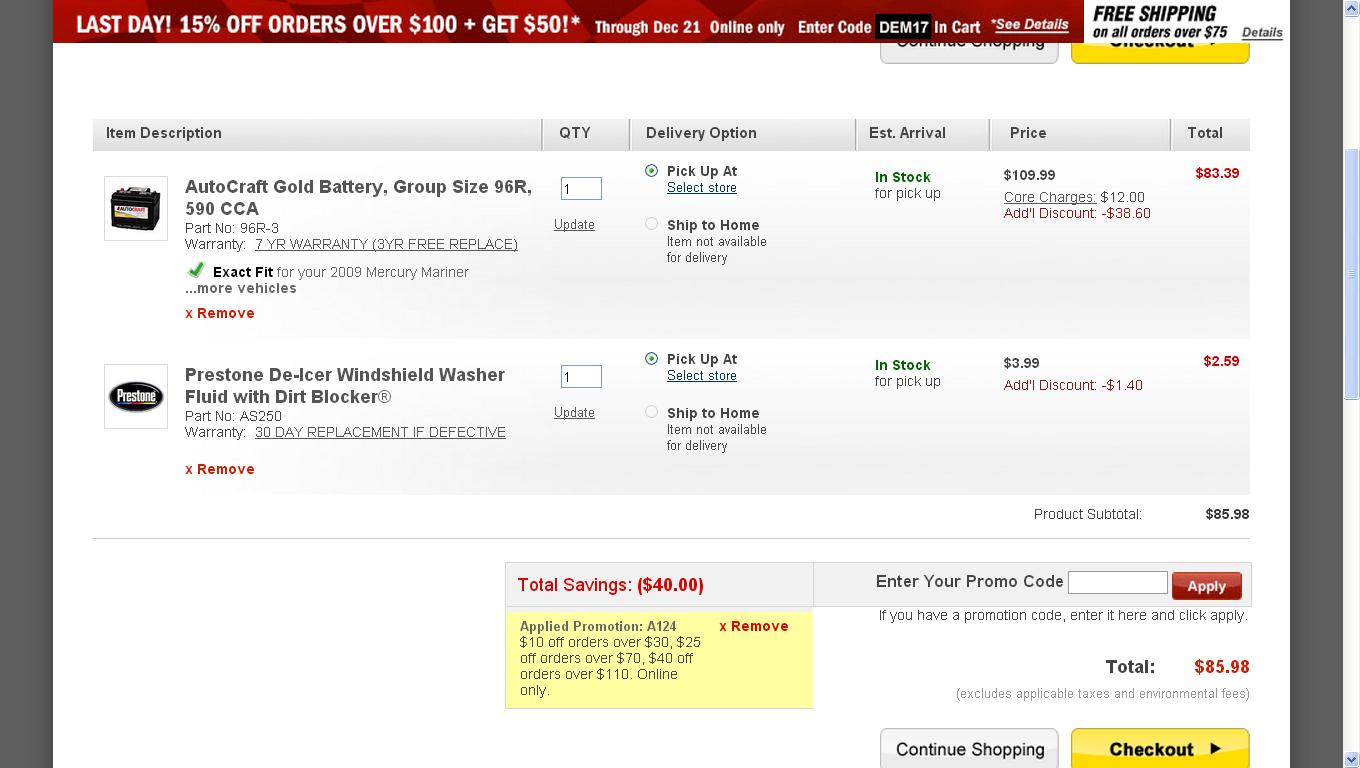The image size is (1360, 768).
Task: Select Ship to Home for AutoCraft battery
Action: point(652,224)
